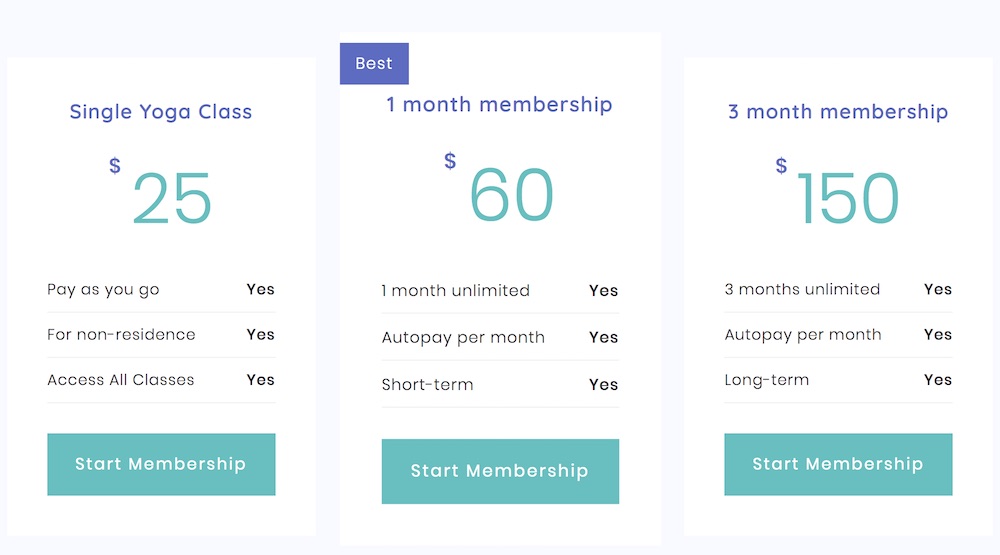
Task: Click the 1 month unlimited feature row
Action: 500,291
